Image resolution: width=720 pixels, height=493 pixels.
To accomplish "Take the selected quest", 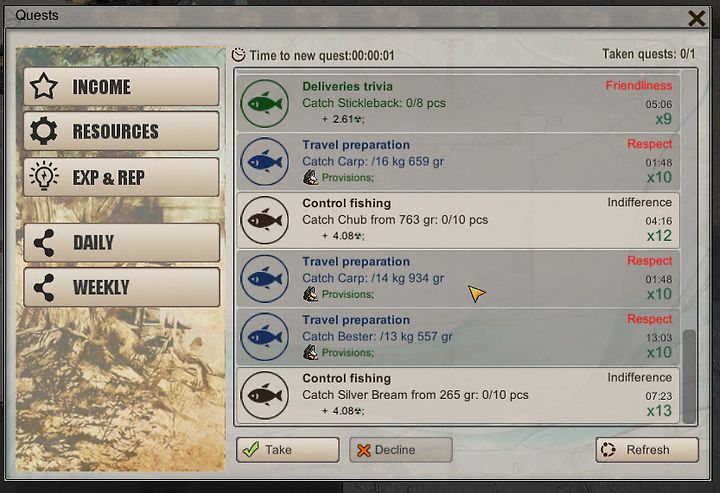I will click(288, 450).
